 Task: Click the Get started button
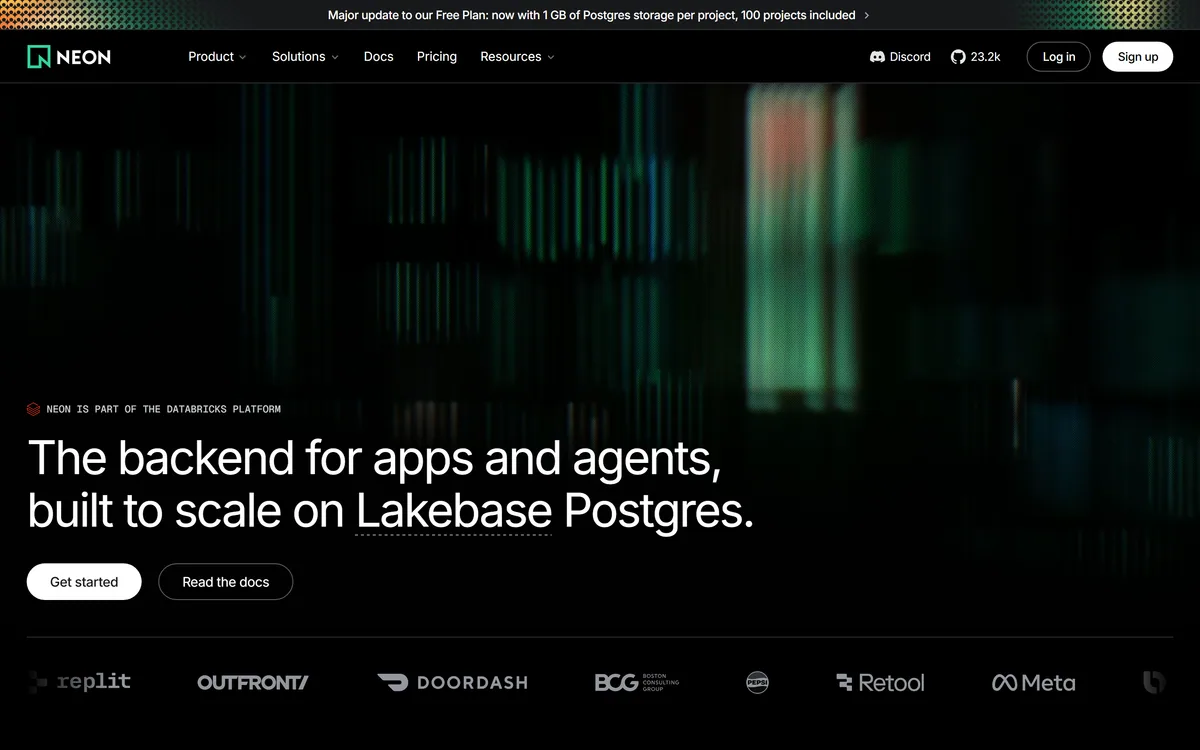tap(84, 582)
